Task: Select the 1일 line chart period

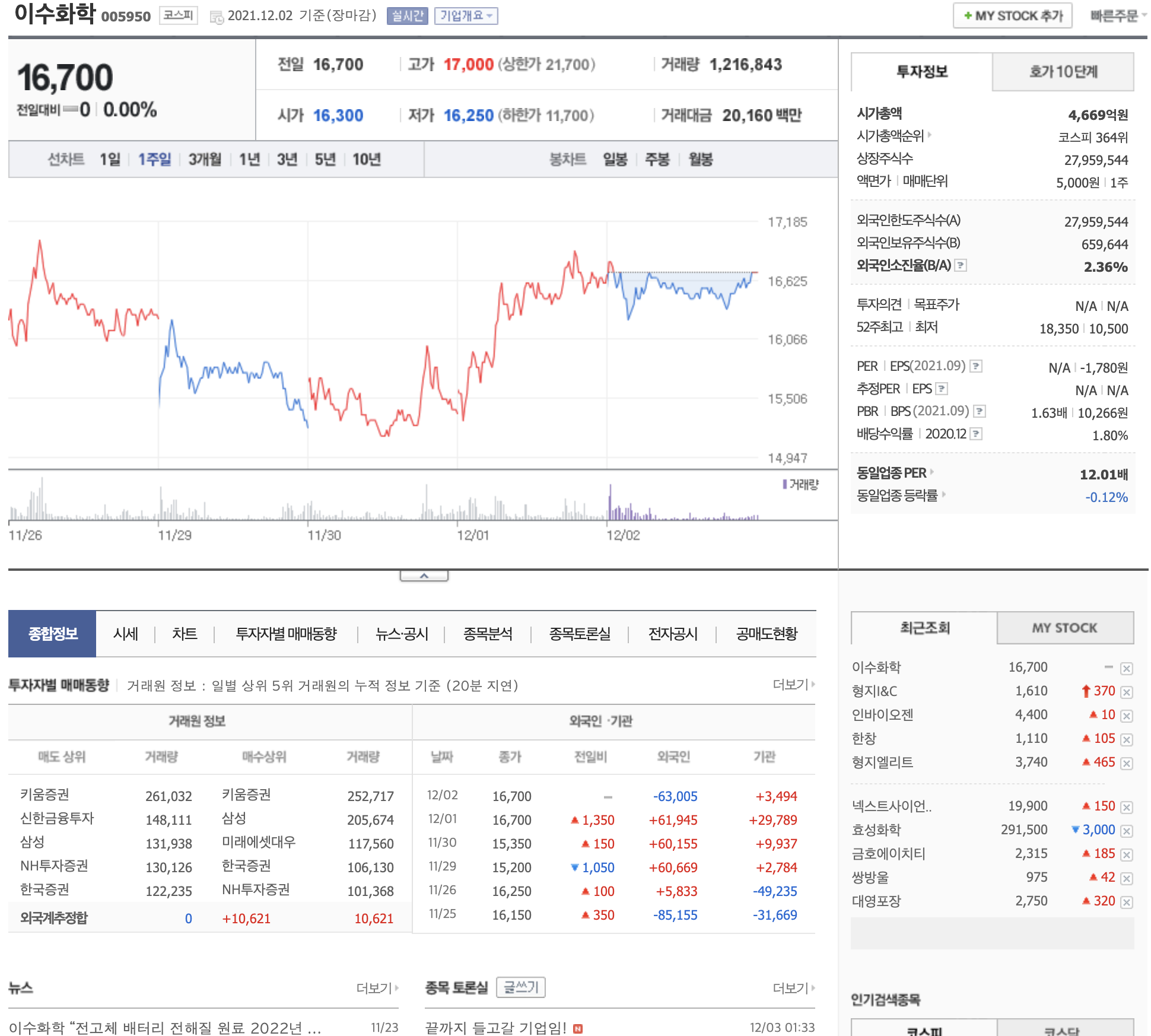Action: 110,159
